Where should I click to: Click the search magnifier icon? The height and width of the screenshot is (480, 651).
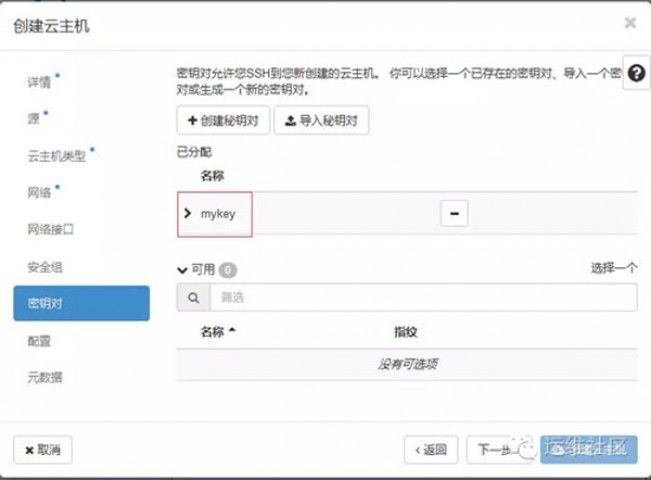coord(193,297)
